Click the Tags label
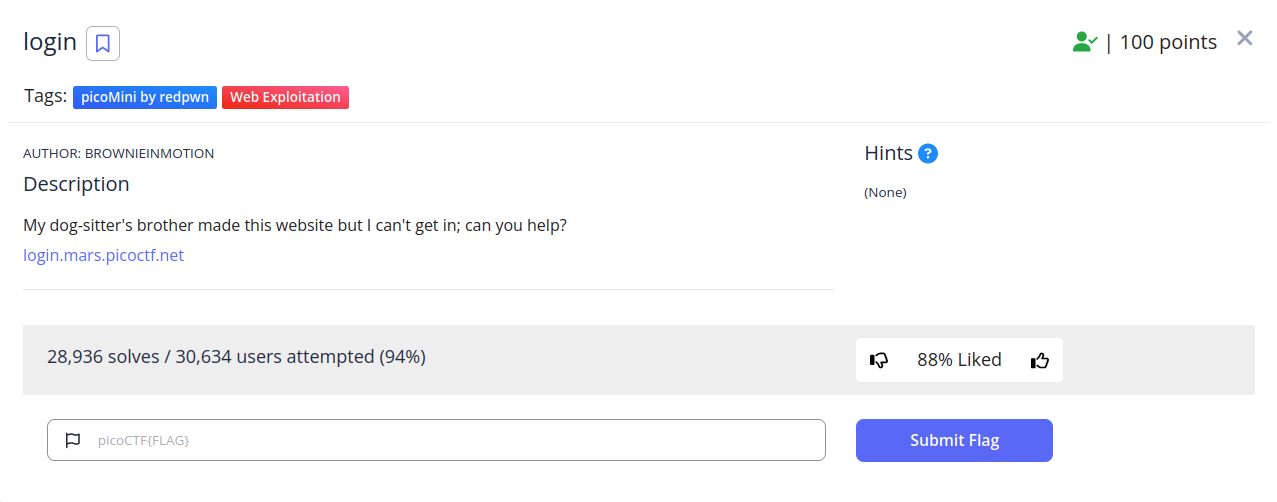 click(45, 96)
